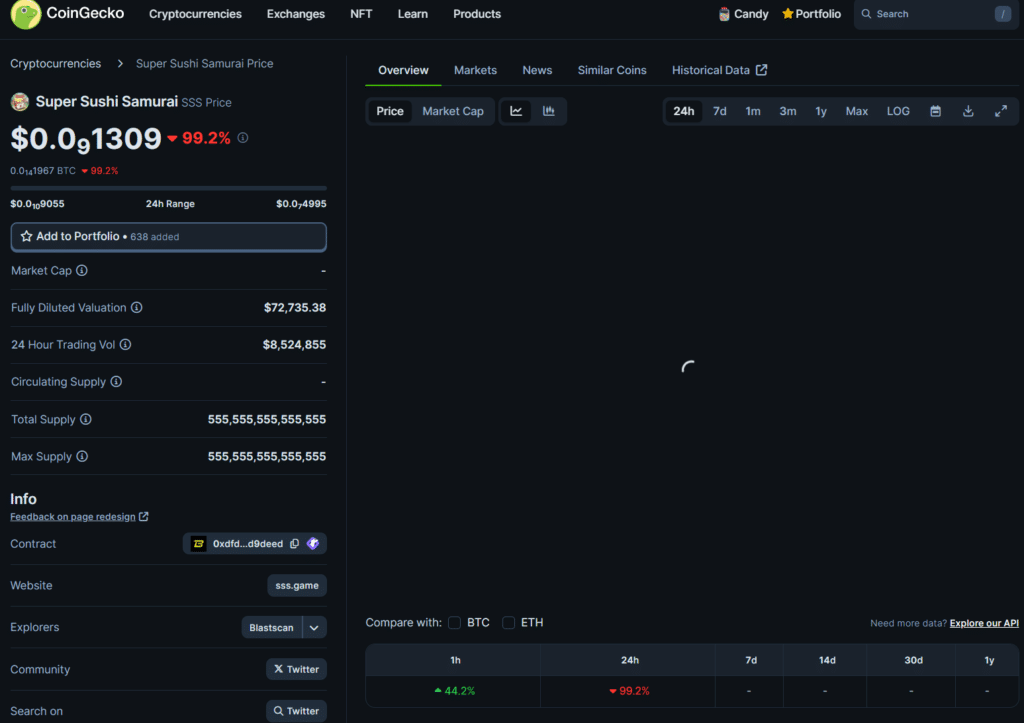Click the Total Supply info icon
Image resolution: width=1024 pixels, height=723 pixels.
click(x=86, y=419)
